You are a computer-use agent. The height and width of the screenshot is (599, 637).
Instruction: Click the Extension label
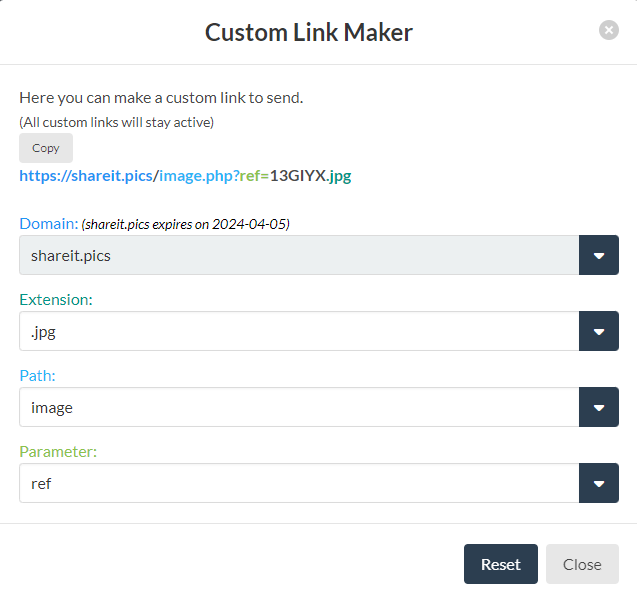56,300
